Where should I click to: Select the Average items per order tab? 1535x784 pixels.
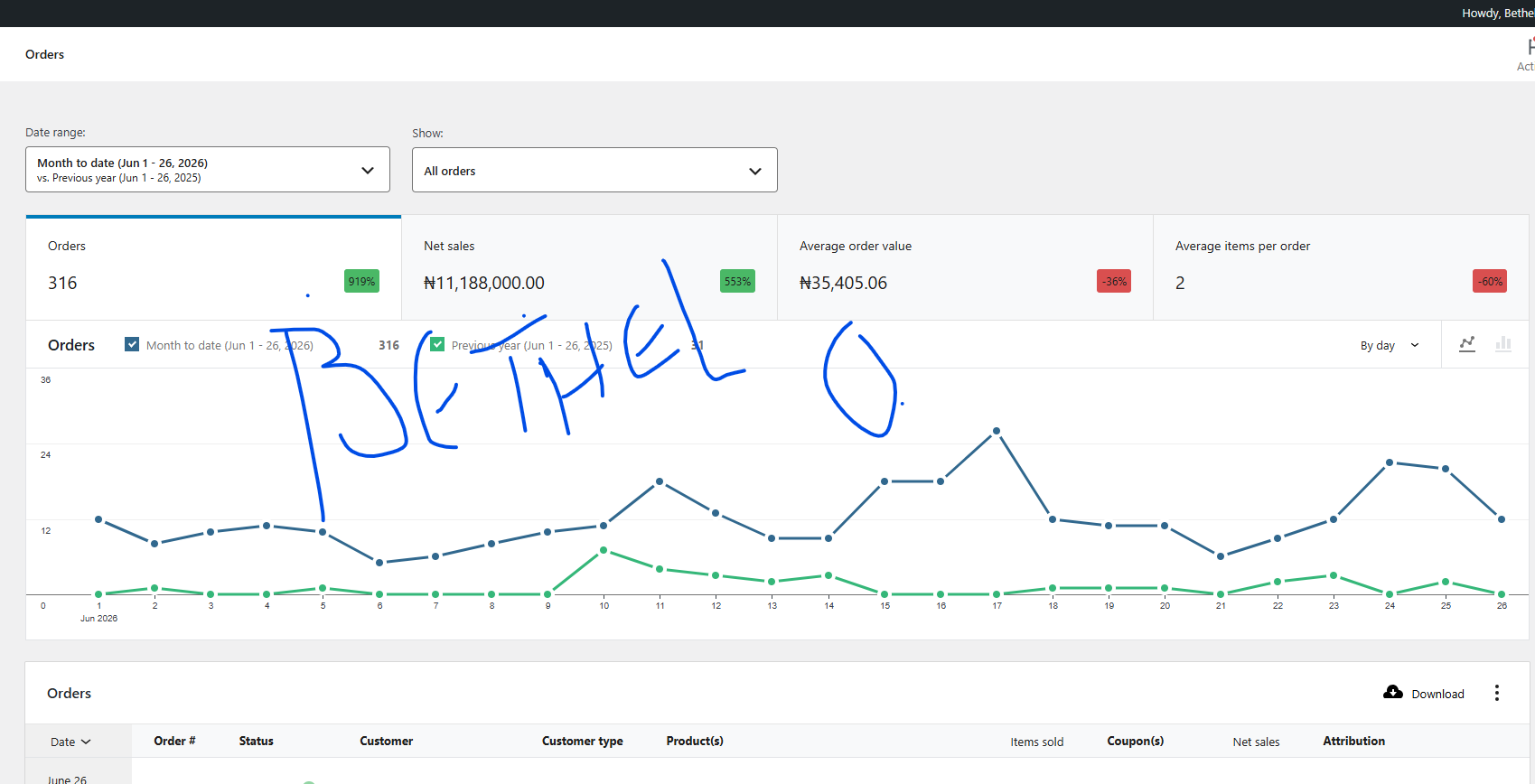click(x=1341, y=267)
